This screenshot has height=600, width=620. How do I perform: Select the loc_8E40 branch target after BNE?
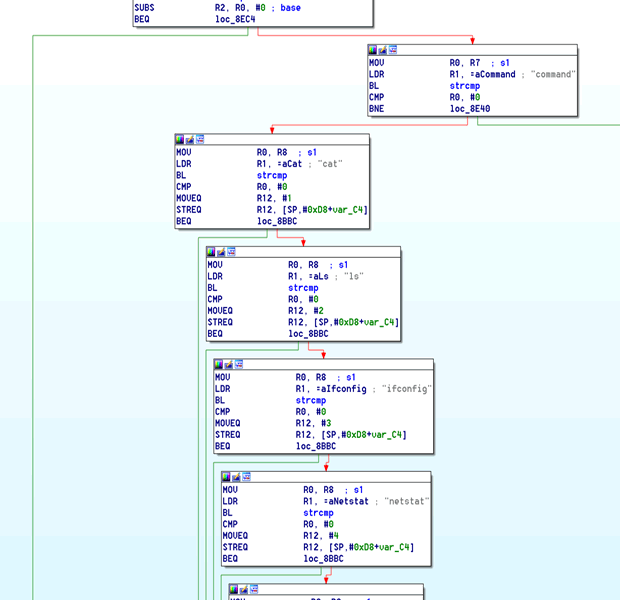click(x=469, y=110)
